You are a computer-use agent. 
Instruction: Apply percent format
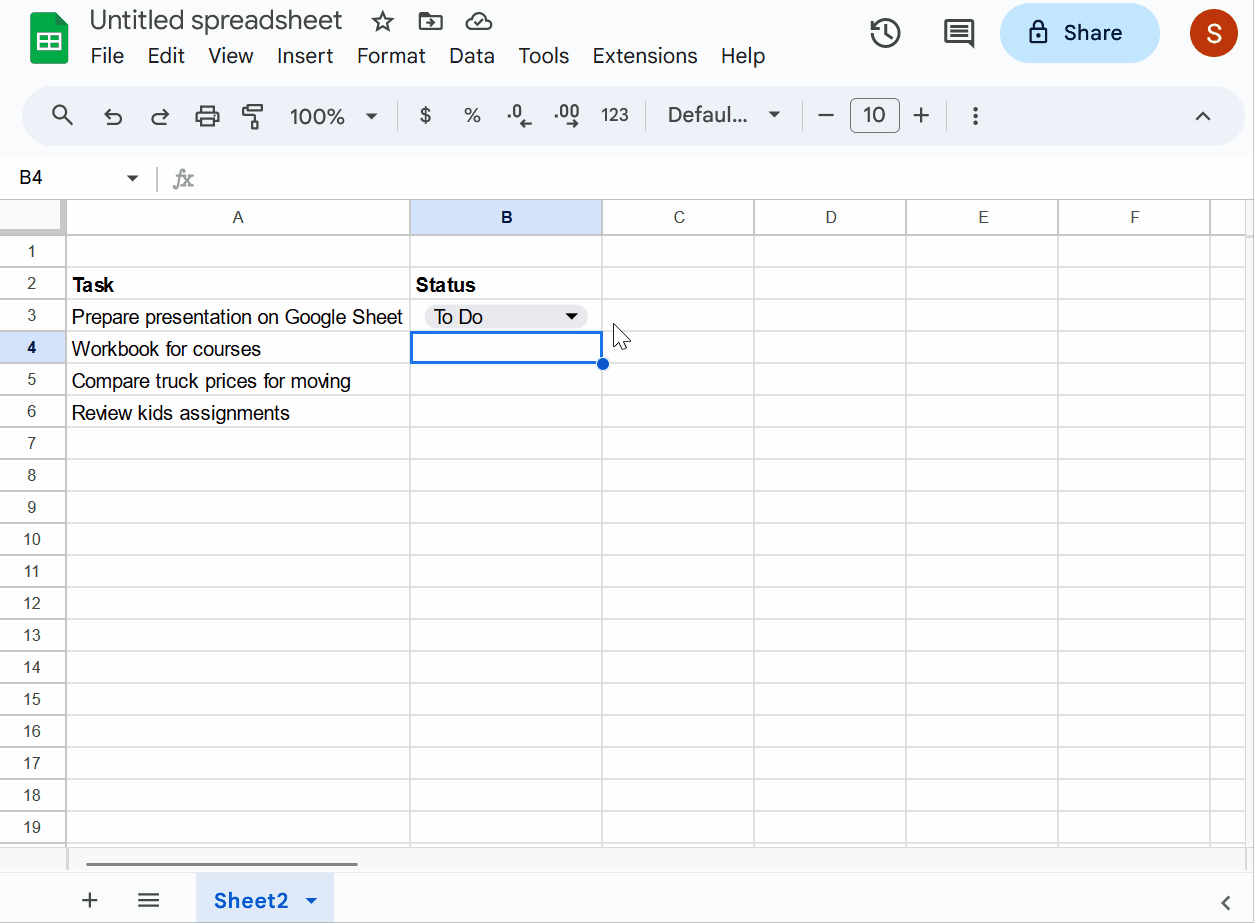[x=471, y=115]
